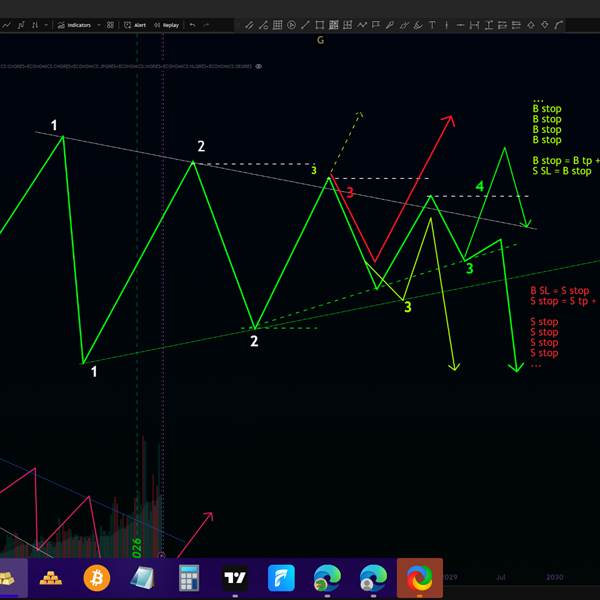The height and width of the screenshot is (600, 600).
Task: Select the Text tool
Action: 432,25
